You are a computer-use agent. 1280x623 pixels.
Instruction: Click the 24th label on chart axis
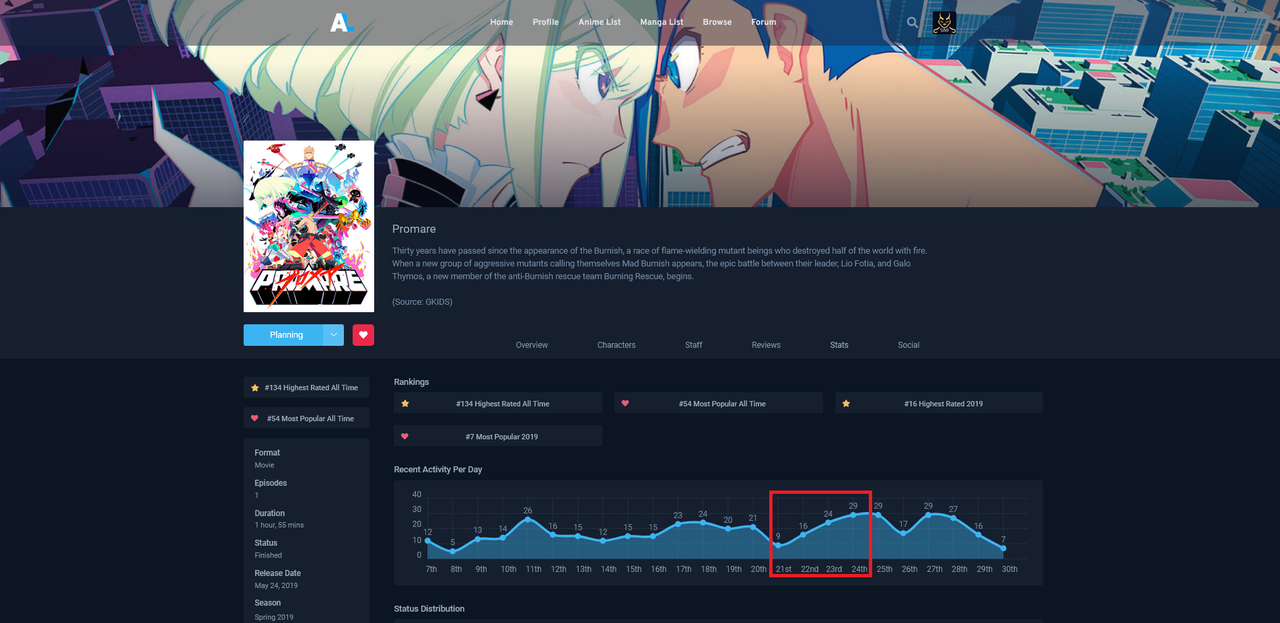point(859,569)
